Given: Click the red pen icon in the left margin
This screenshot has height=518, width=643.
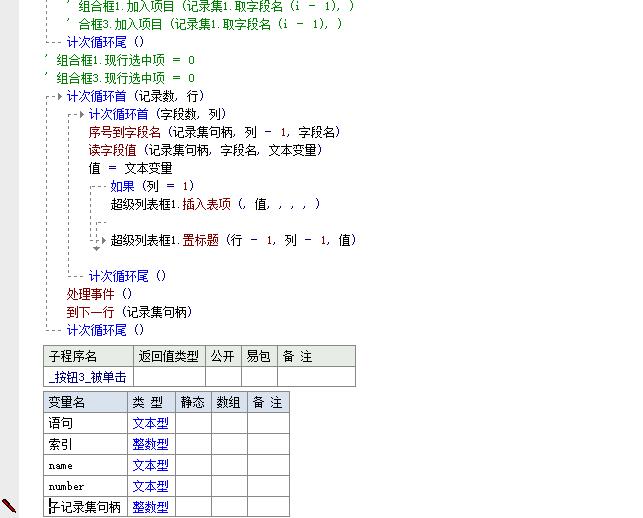Looking at the screenshot, I should (x=9, y=505).
